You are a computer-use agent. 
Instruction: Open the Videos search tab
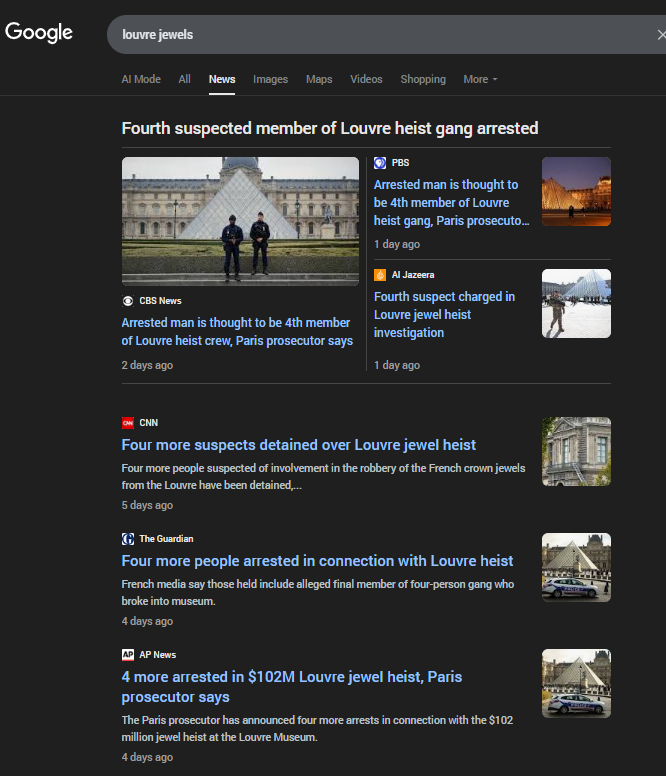[x=366, y=79]
